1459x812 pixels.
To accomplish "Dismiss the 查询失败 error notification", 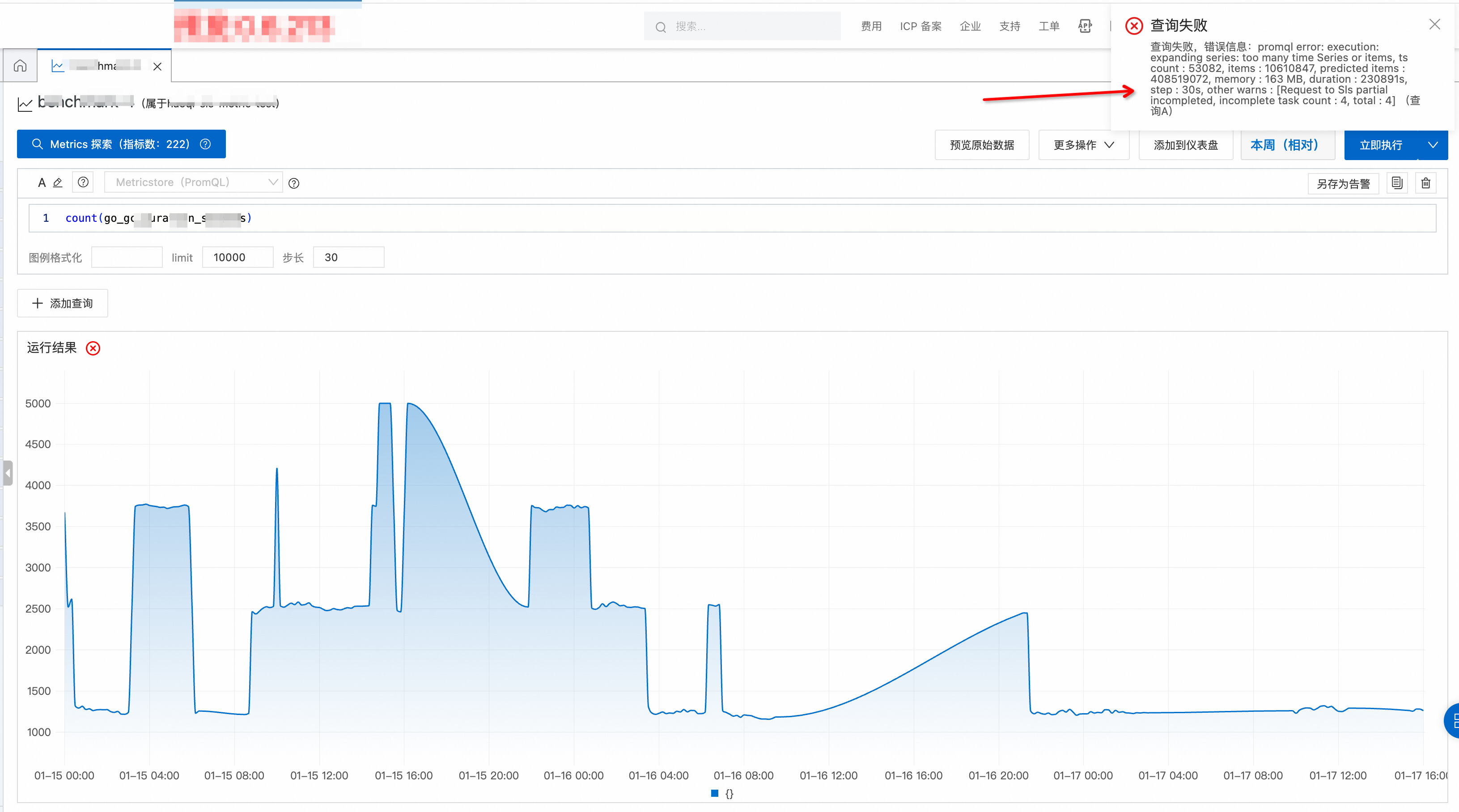I will [1434, 24].
